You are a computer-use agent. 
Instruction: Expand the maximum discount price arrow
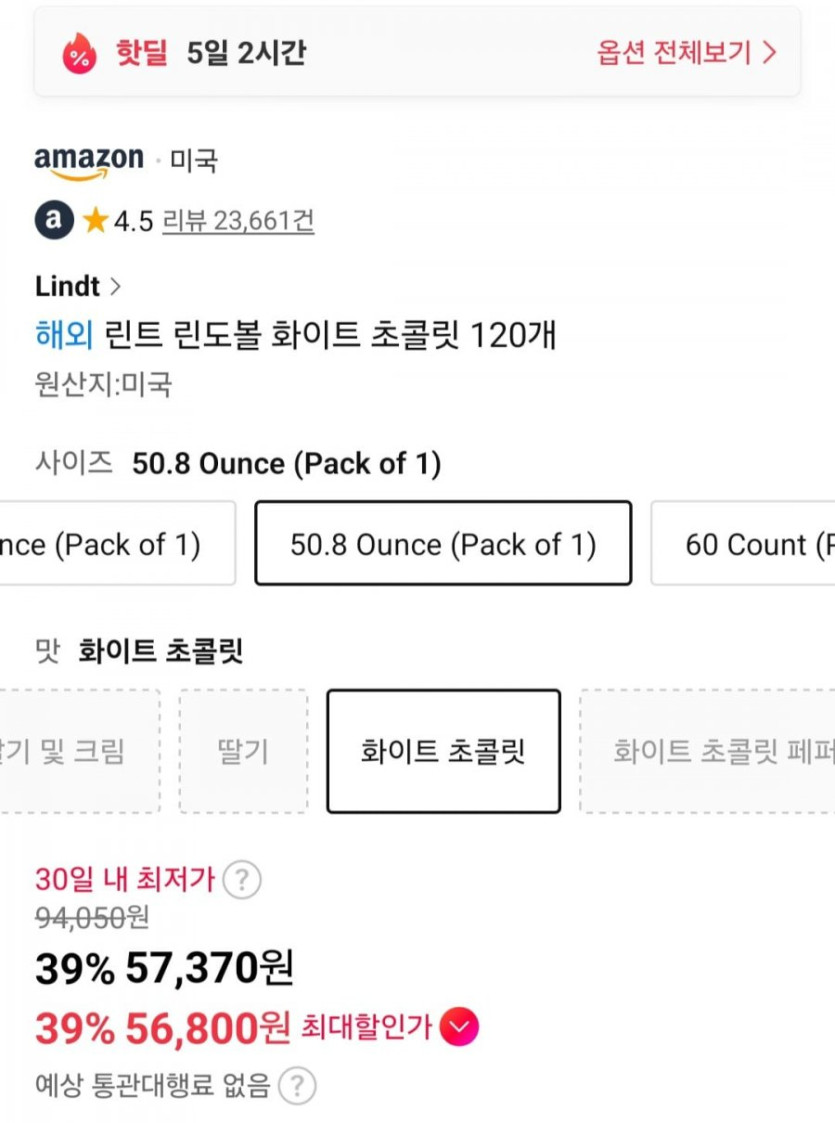[459, 1027]
